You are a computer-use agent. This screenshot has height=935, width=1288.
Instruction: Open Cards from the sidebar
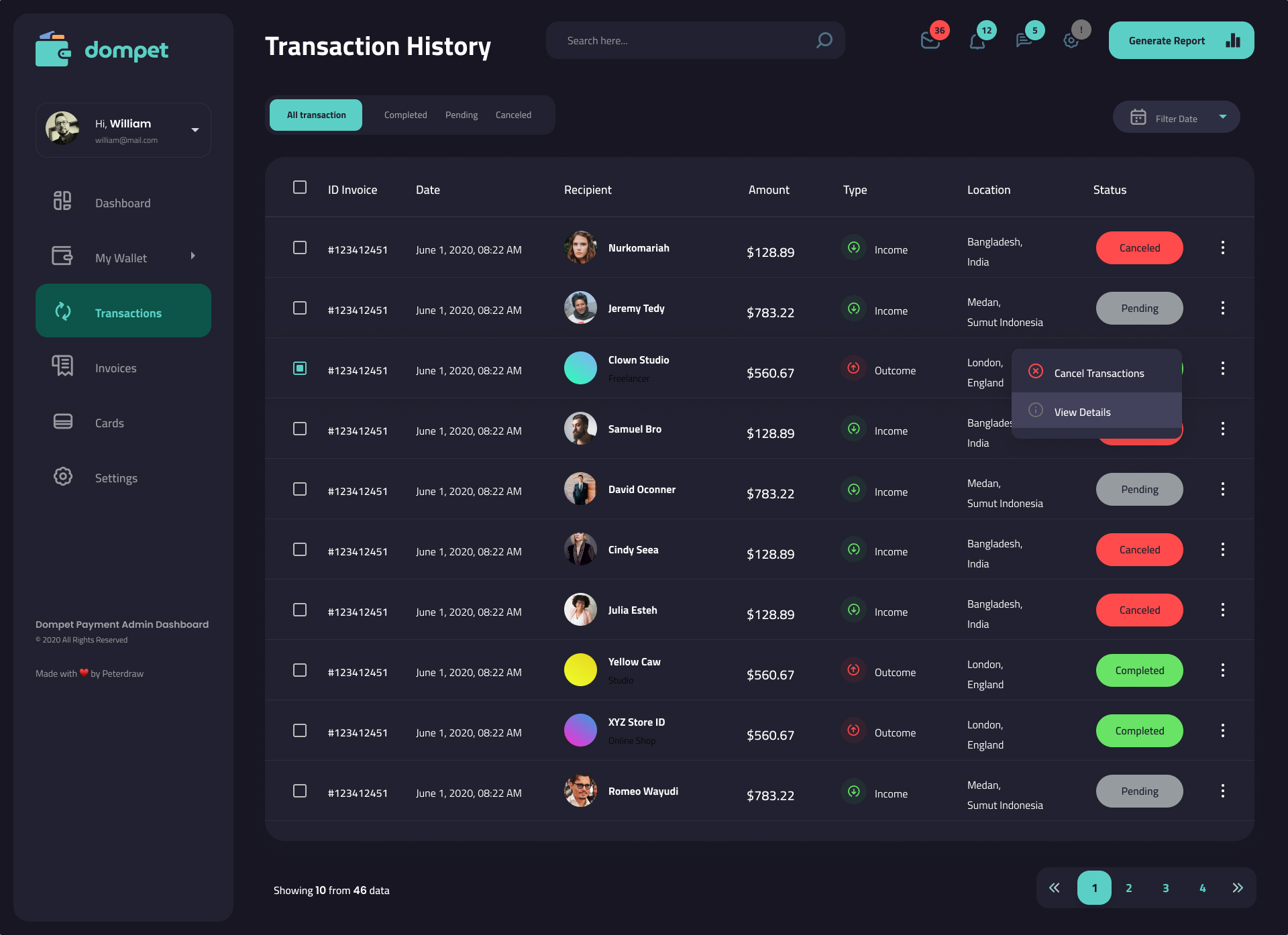[x=109, y=423]
